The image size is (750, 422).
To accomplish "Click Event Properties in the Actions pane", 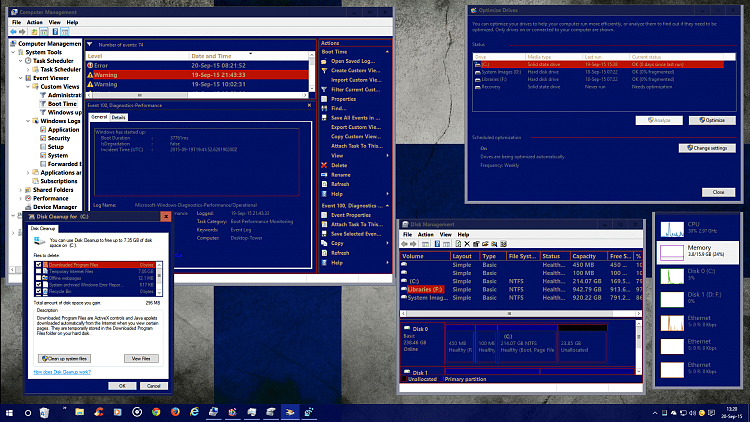I will pos(351,215).
